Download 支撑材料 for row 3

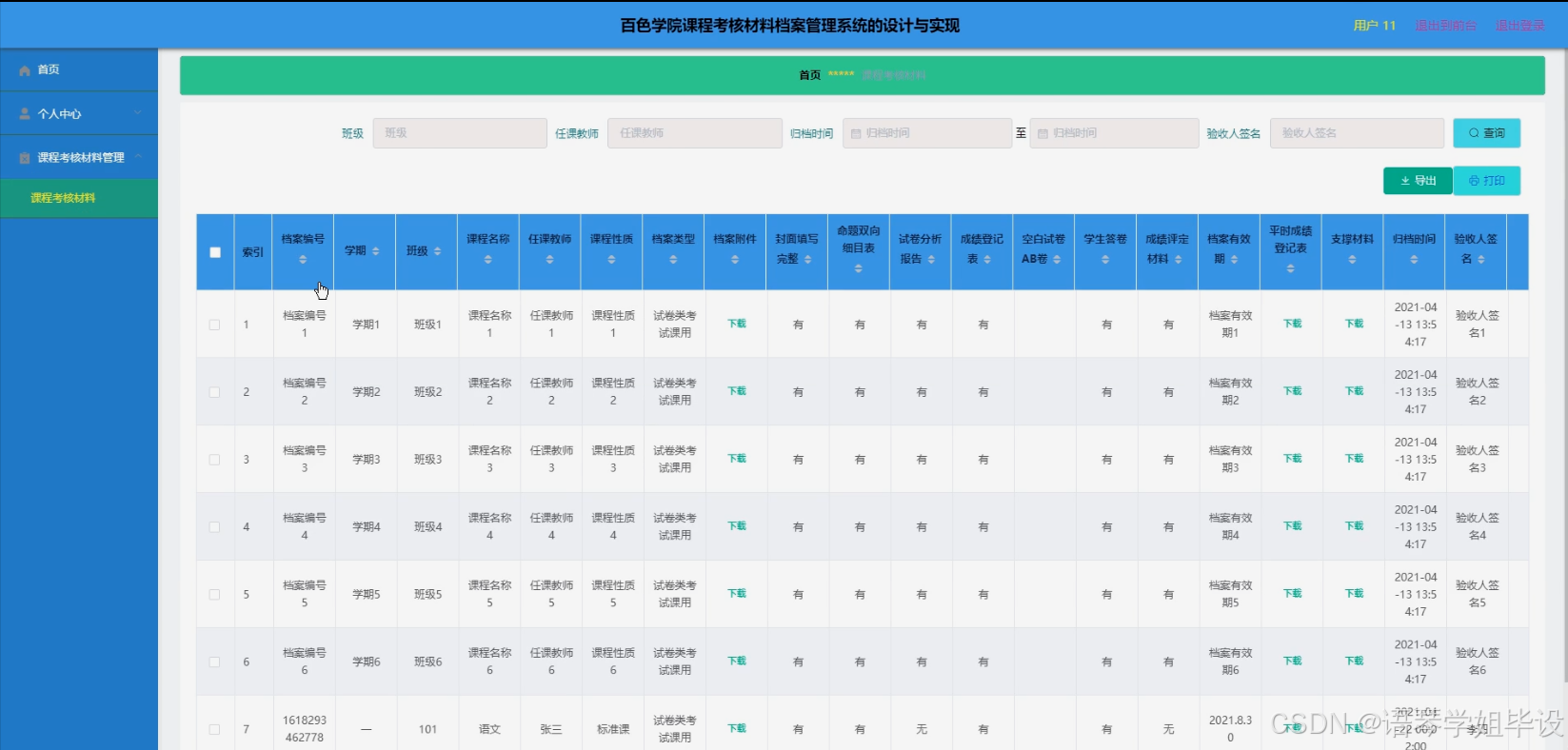click(1354, 459)
